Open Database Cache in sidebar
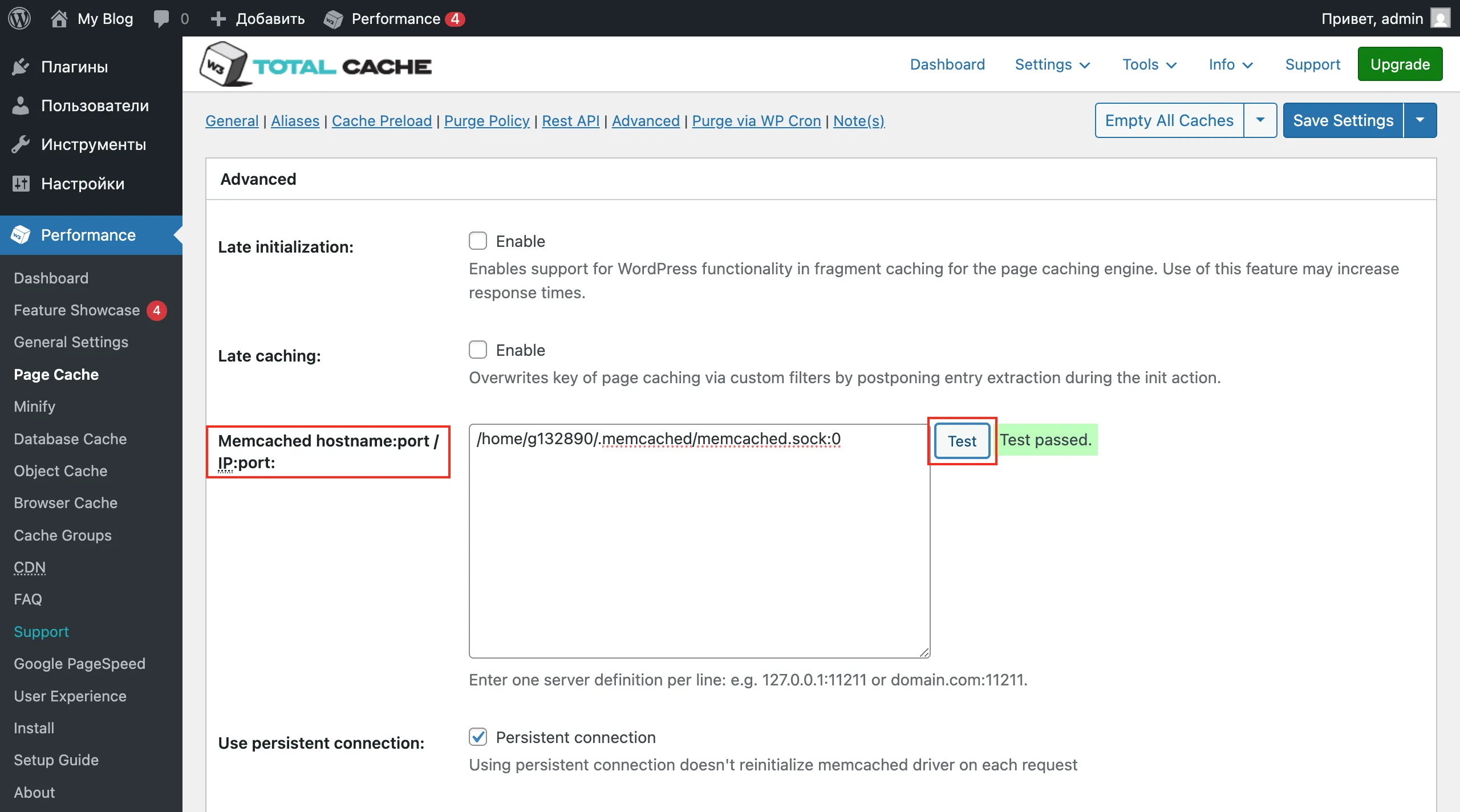 click(x=70, y=439)
